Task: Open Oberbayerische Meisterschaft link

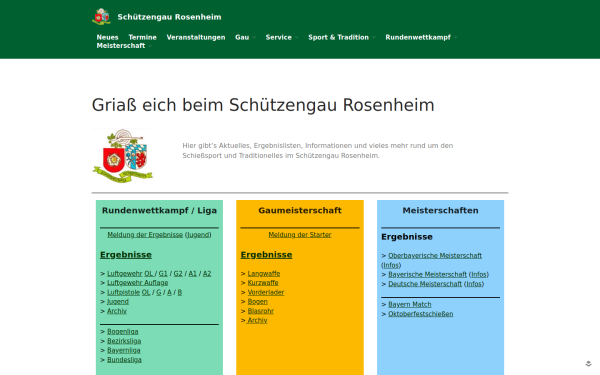Action: tap(435, 255)
